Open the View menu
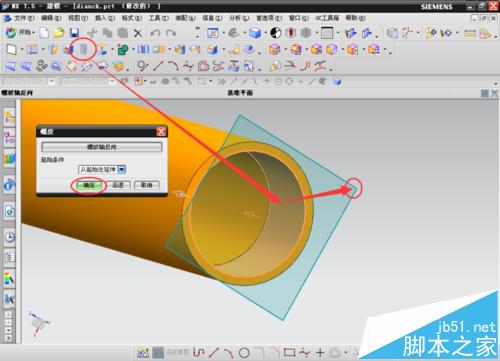The width and height of the screenshot is (500, 361). [x=78, y=18]
